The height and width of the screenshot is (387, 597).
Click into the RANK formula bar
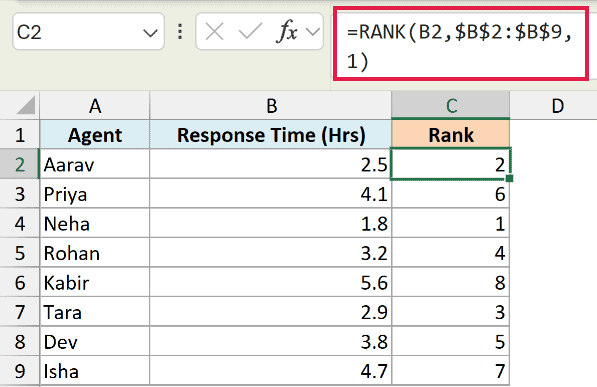pyautogui.click(x=461, y=43)
